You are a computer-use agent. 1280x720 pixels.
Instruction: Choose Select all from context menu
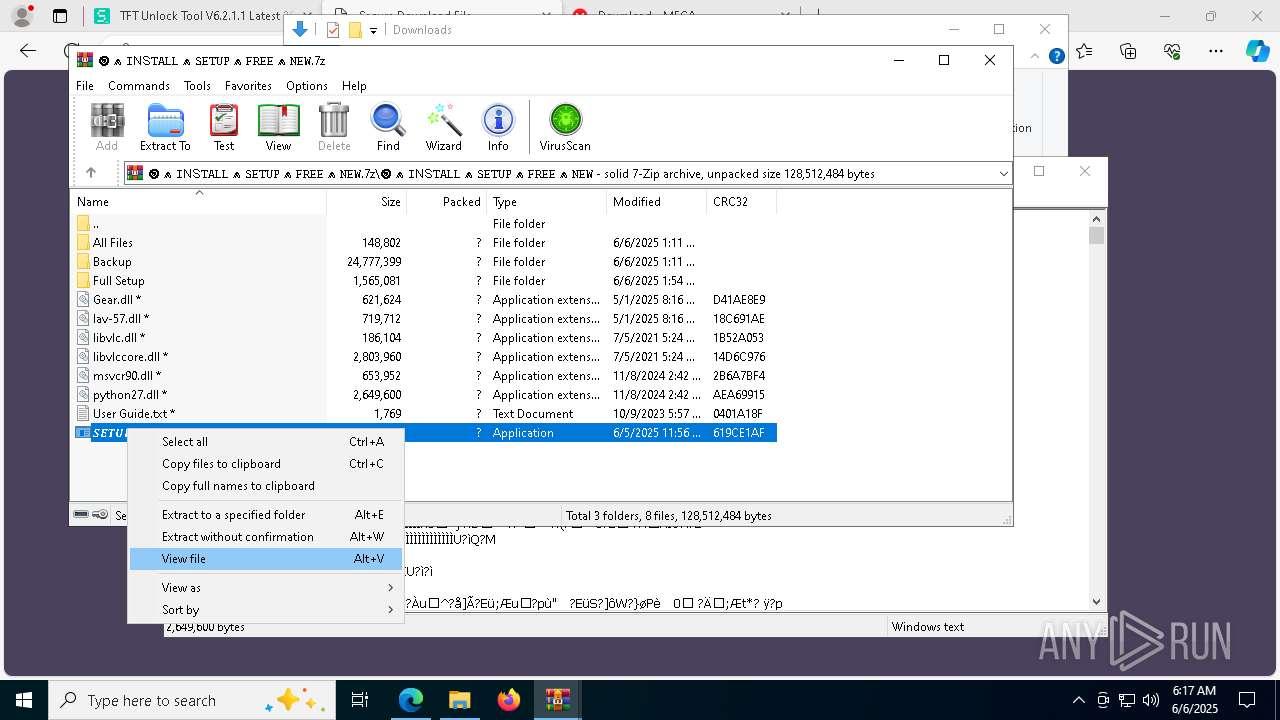(x=265, y=442)
